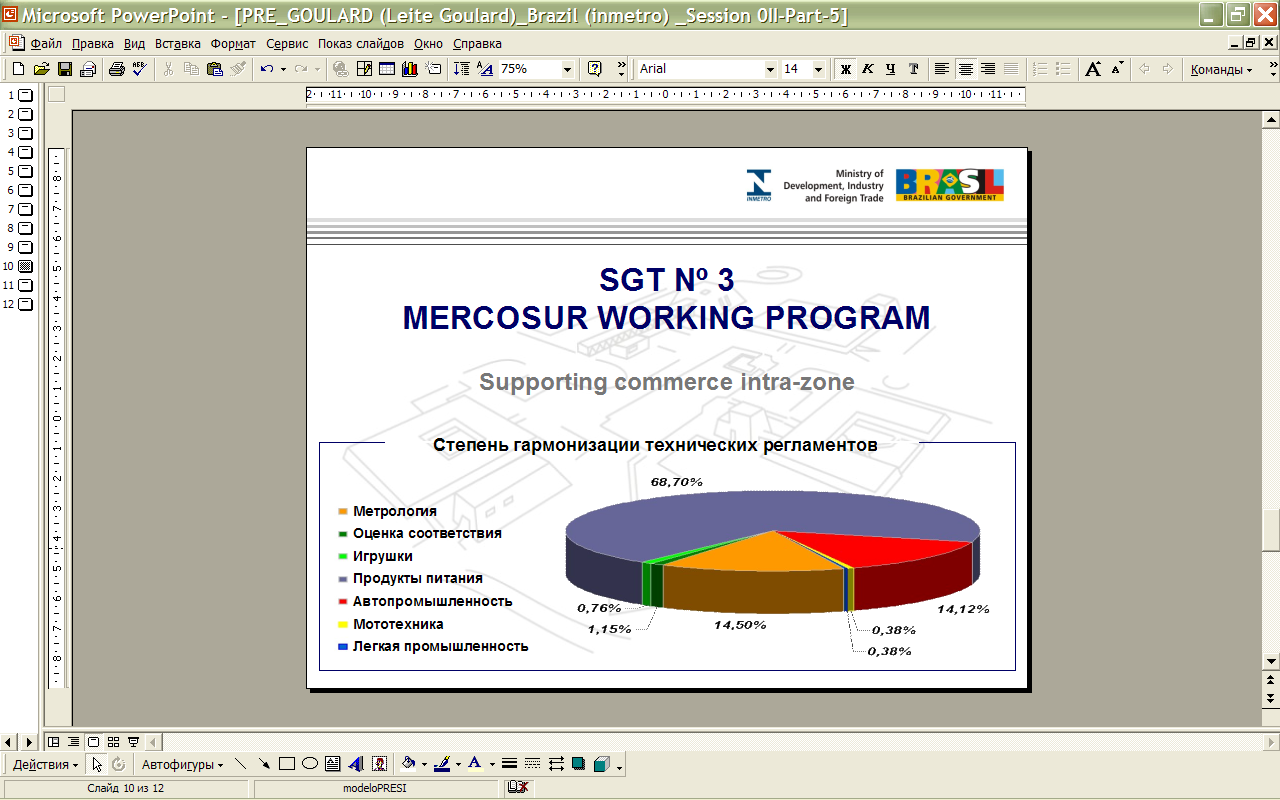Image resolution: width=1280 pixels, height=800 pixels.
Task: Open the arrow style options
Action: 556,764
